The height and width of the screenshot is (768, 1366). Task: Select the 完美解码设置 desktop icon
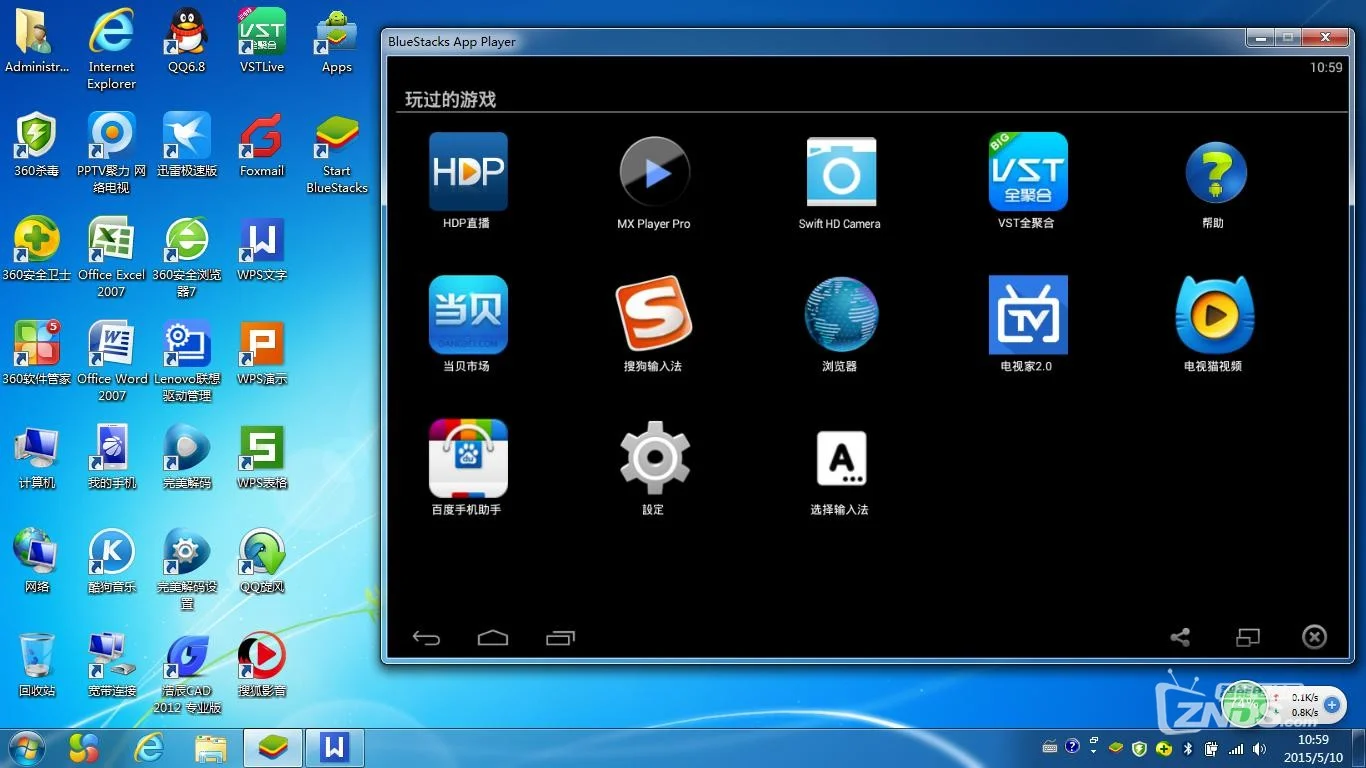click(187, 568)
